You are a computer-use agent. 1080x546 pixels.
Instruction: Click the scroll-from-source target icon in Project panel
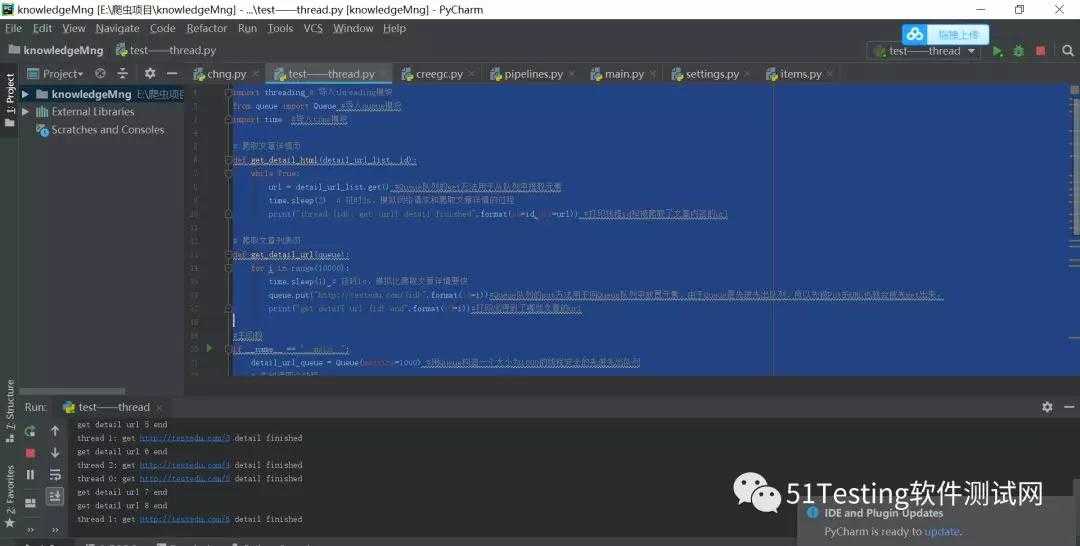(101, 74)
